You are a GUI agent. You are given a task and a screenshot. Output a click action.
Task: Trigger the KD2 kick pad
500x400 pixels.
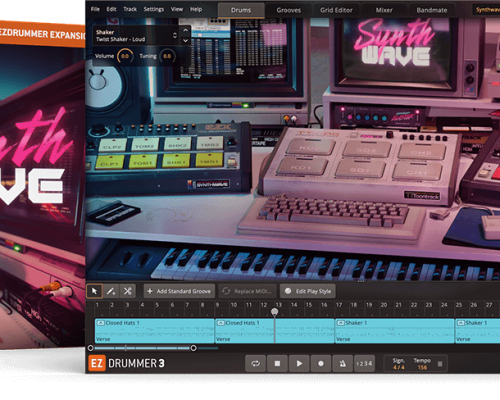(310, 146)
